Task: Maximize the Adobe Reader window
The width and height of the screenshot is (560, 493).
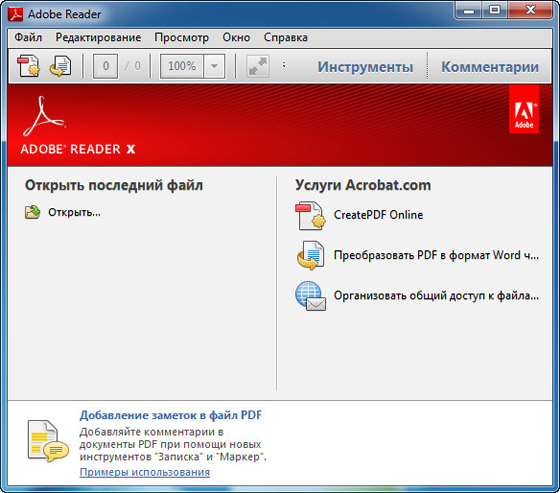Action: [494, 10]
